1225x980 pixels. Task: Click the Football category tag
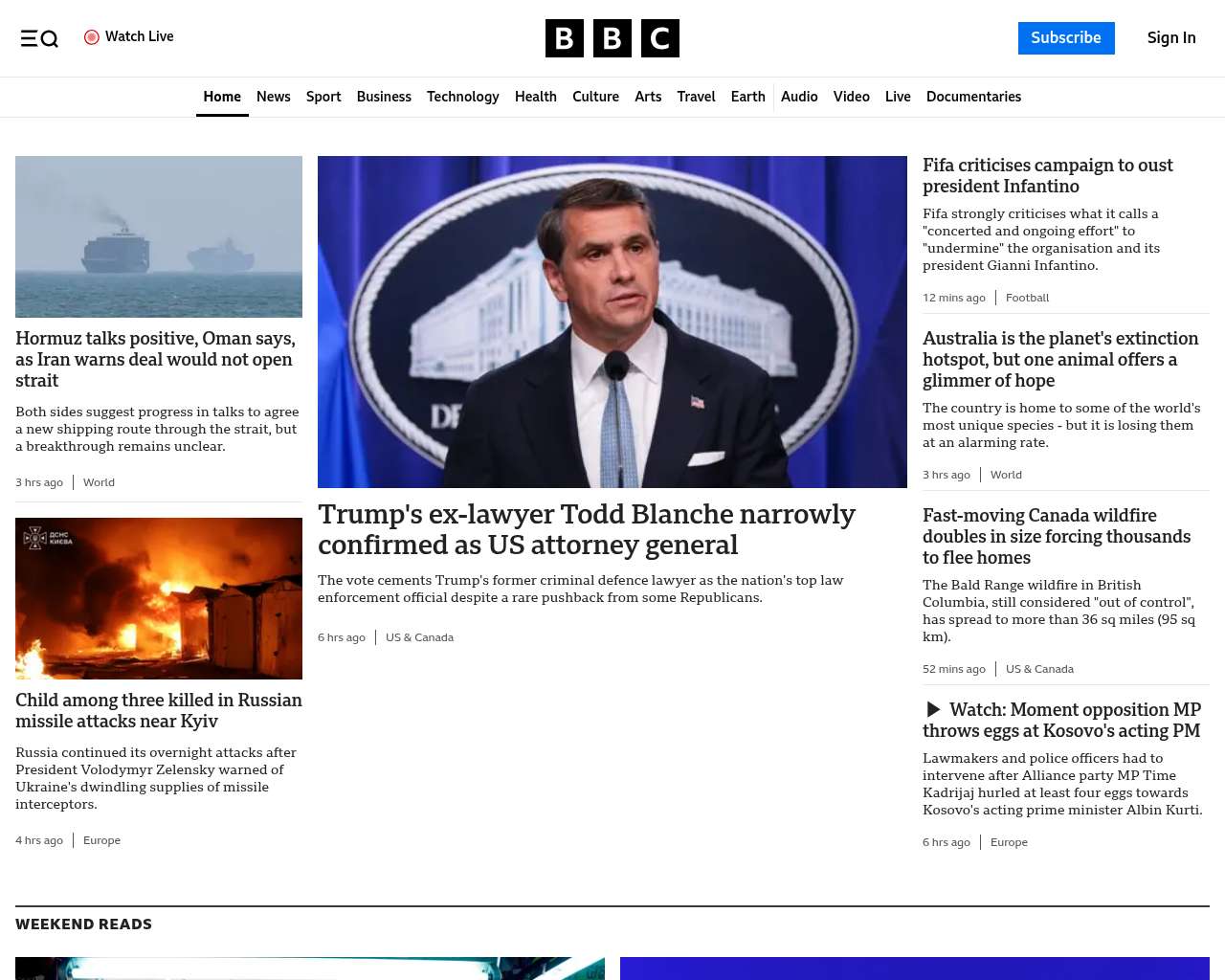click(x=1027, y=298)
